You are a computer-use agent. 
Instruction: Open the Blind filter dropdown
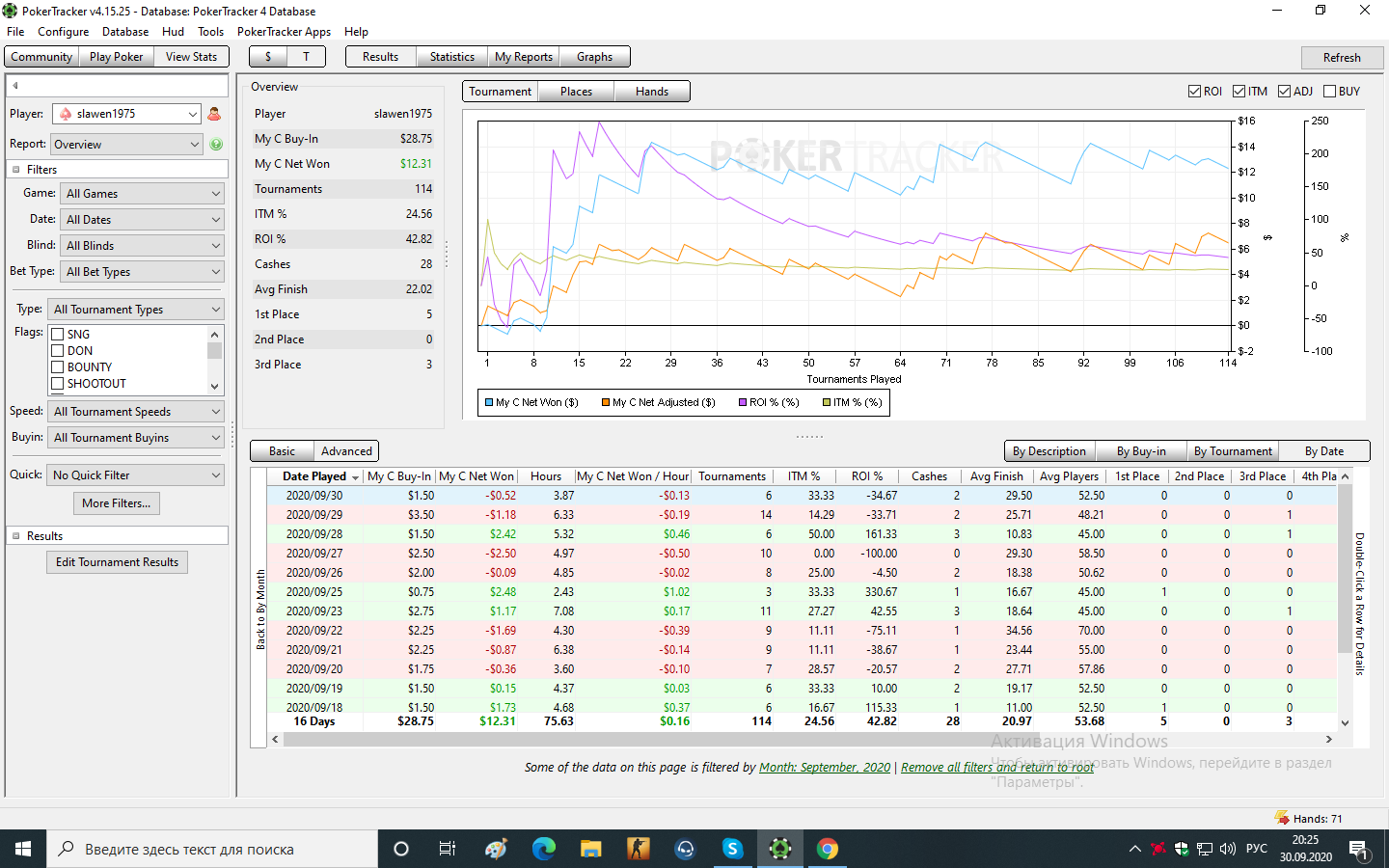[142, 246]
